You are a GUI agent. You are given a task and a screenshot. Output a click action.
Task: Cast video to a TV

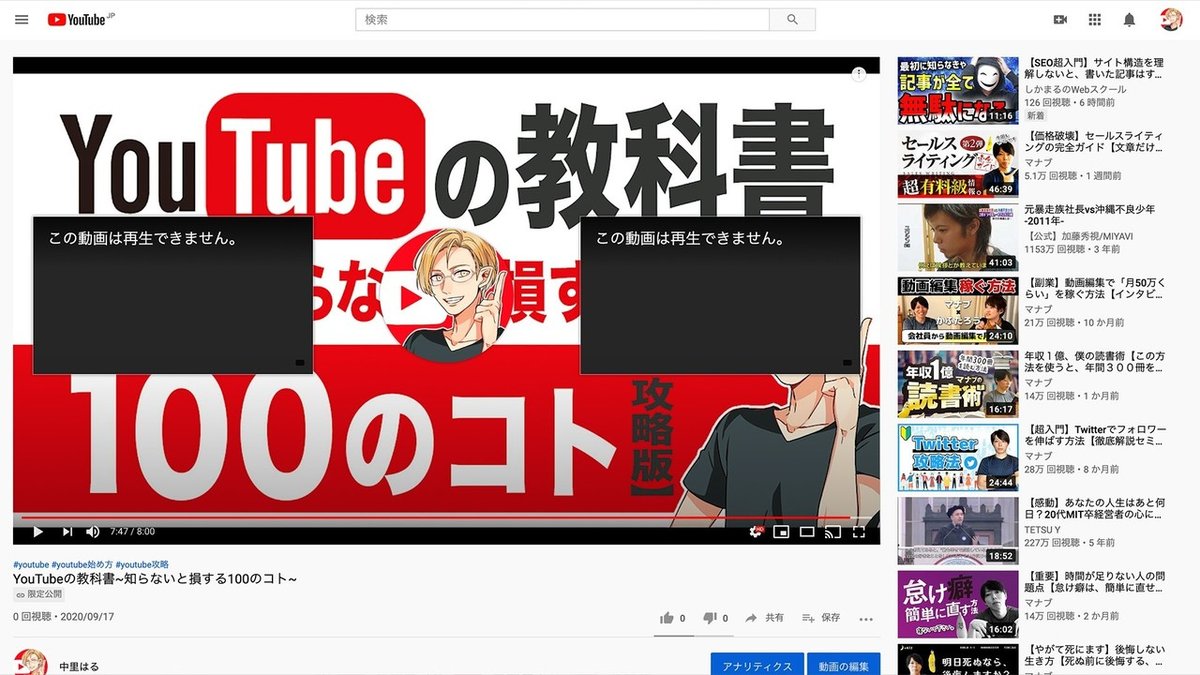tap(832, 531)
